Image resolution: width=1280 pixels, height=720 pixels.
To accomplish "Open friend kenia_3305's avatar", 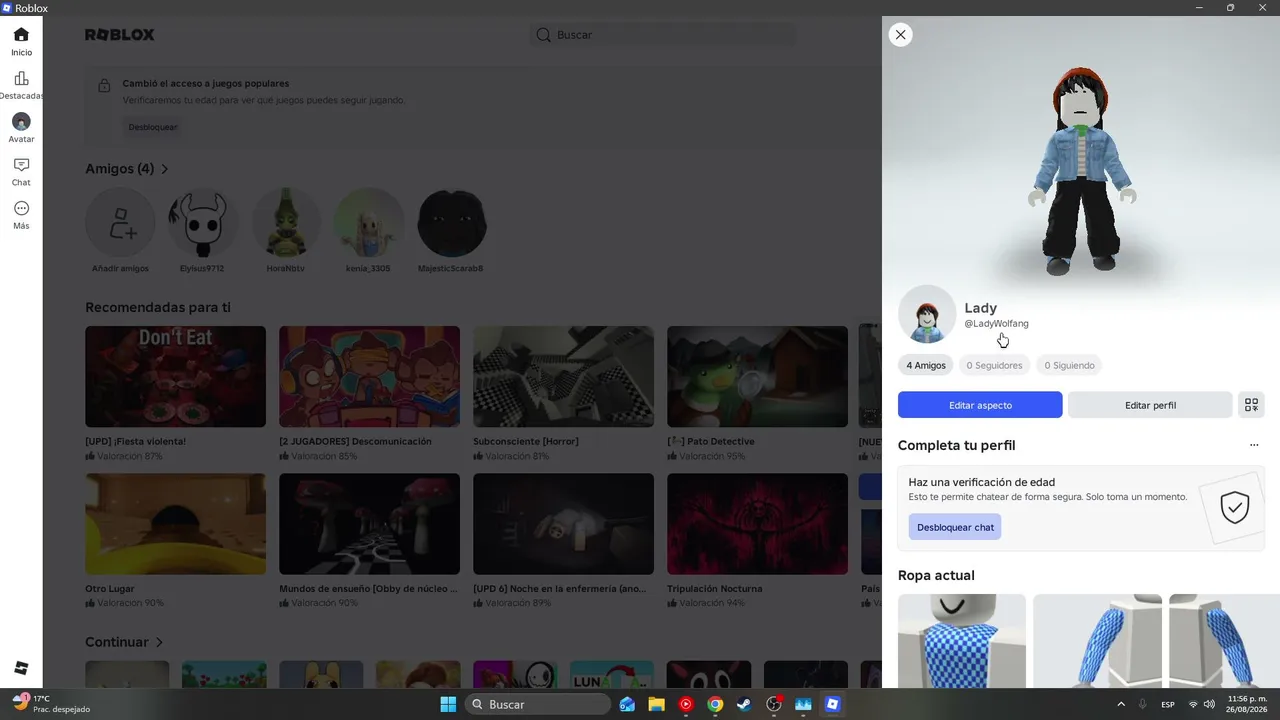I will click(369, 223).
